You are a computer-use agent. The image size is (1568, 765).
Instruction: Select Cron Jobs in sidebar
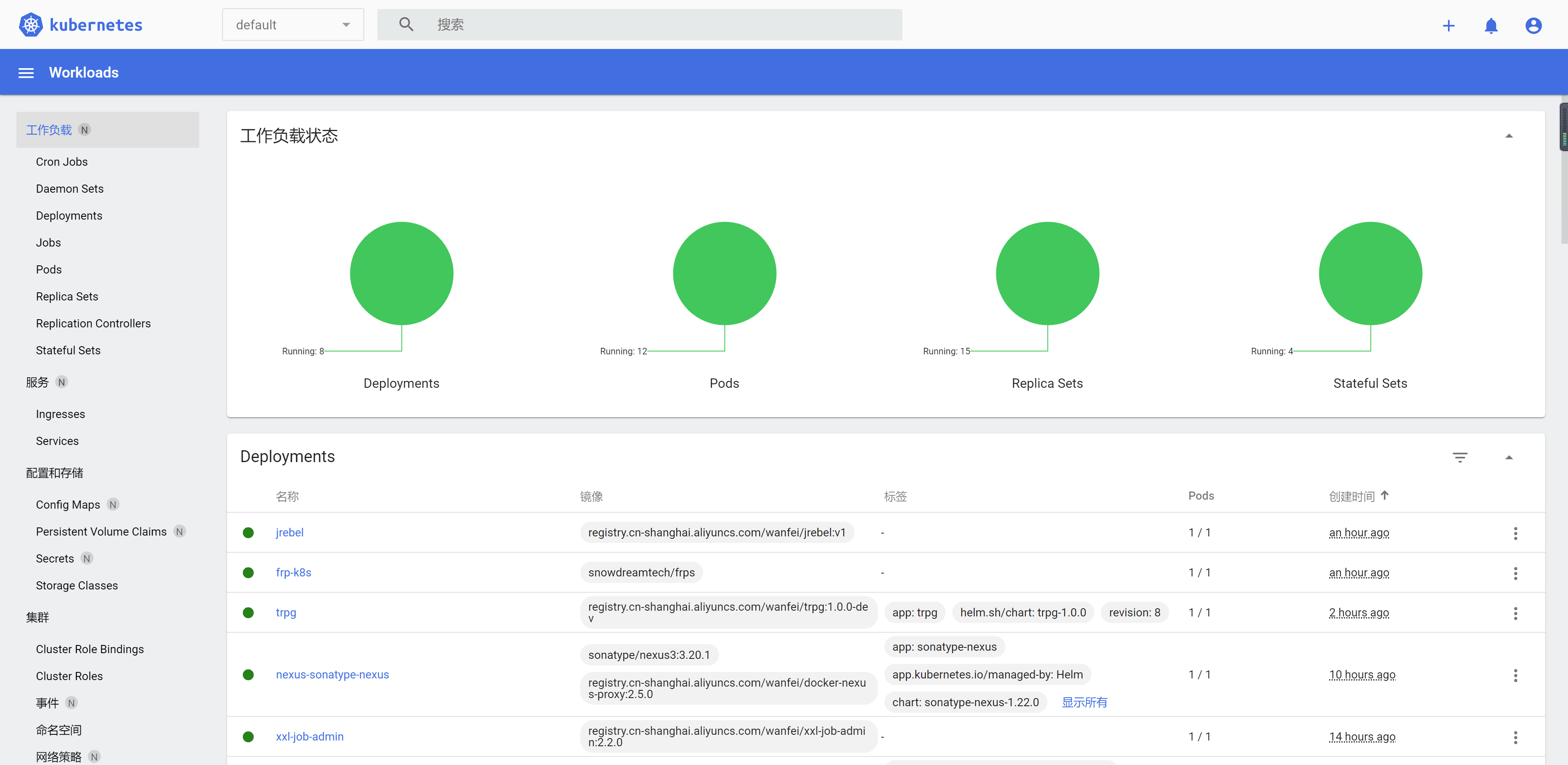[x=62, y=162]
